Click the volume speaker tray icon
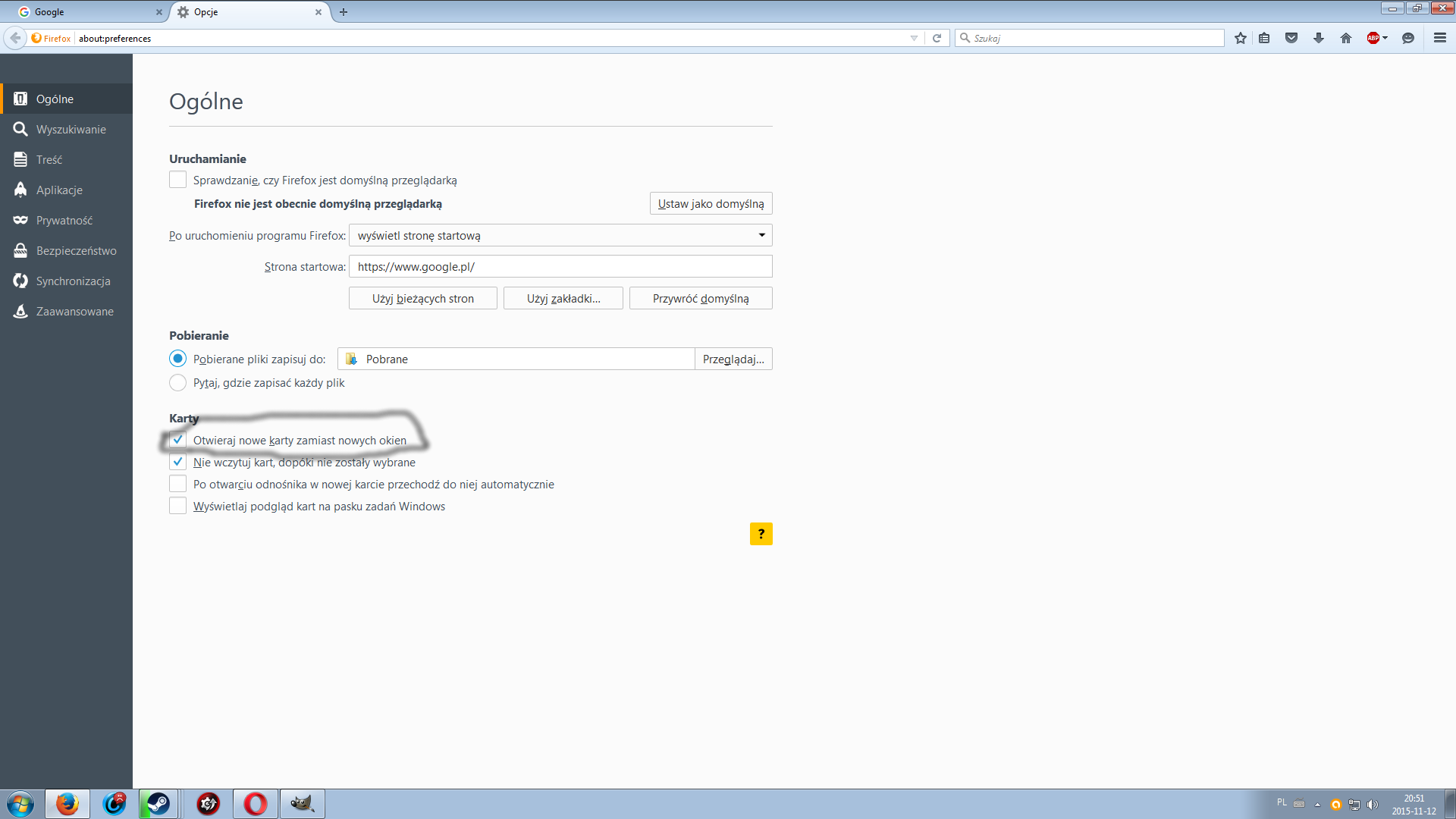Screen dimensions: 1456x819 click(x=1373, y=805)
